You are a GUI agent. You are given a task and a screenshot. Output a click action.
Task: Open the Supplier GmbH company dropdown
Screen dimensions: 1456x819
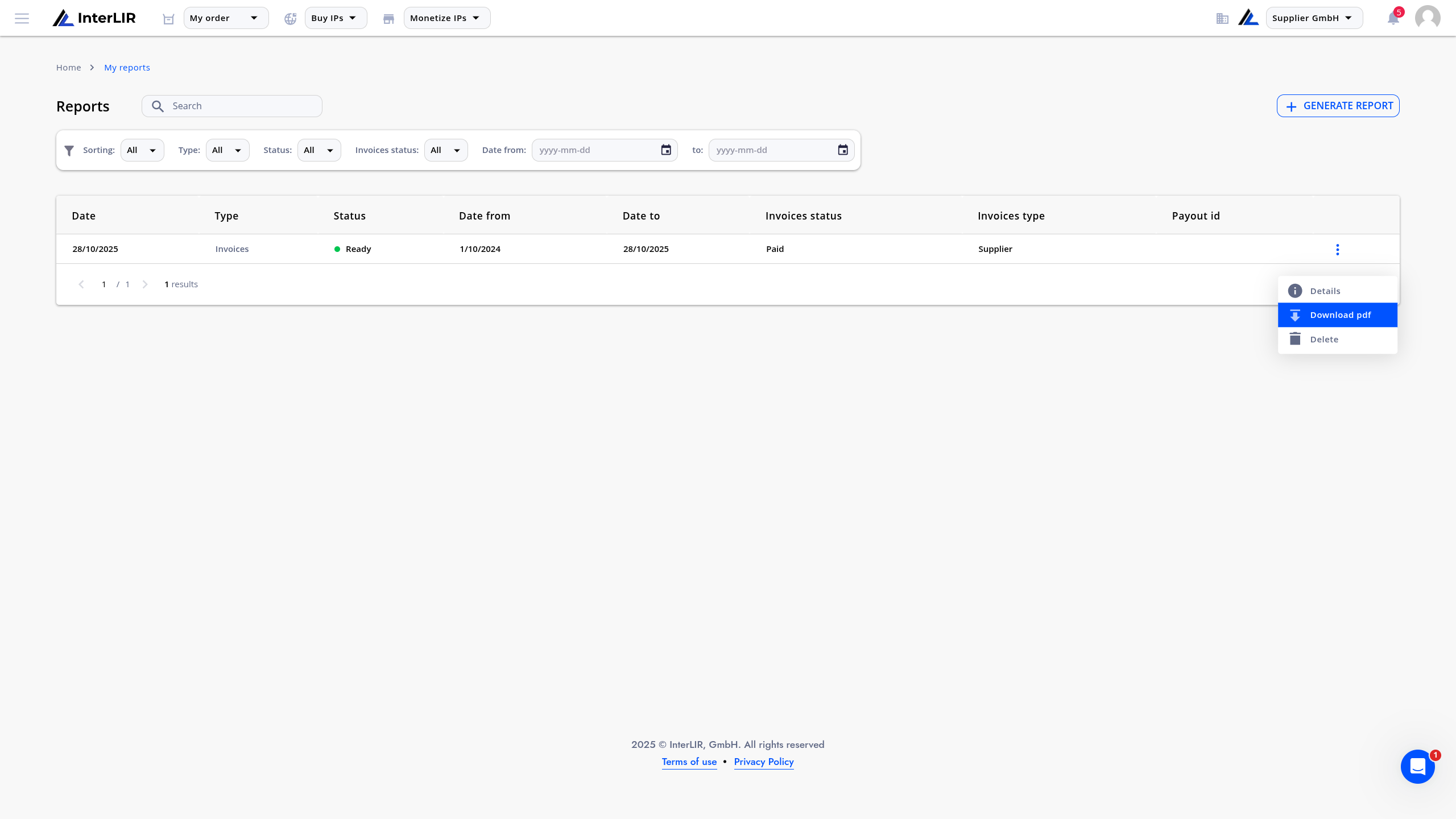point(1314,18)
